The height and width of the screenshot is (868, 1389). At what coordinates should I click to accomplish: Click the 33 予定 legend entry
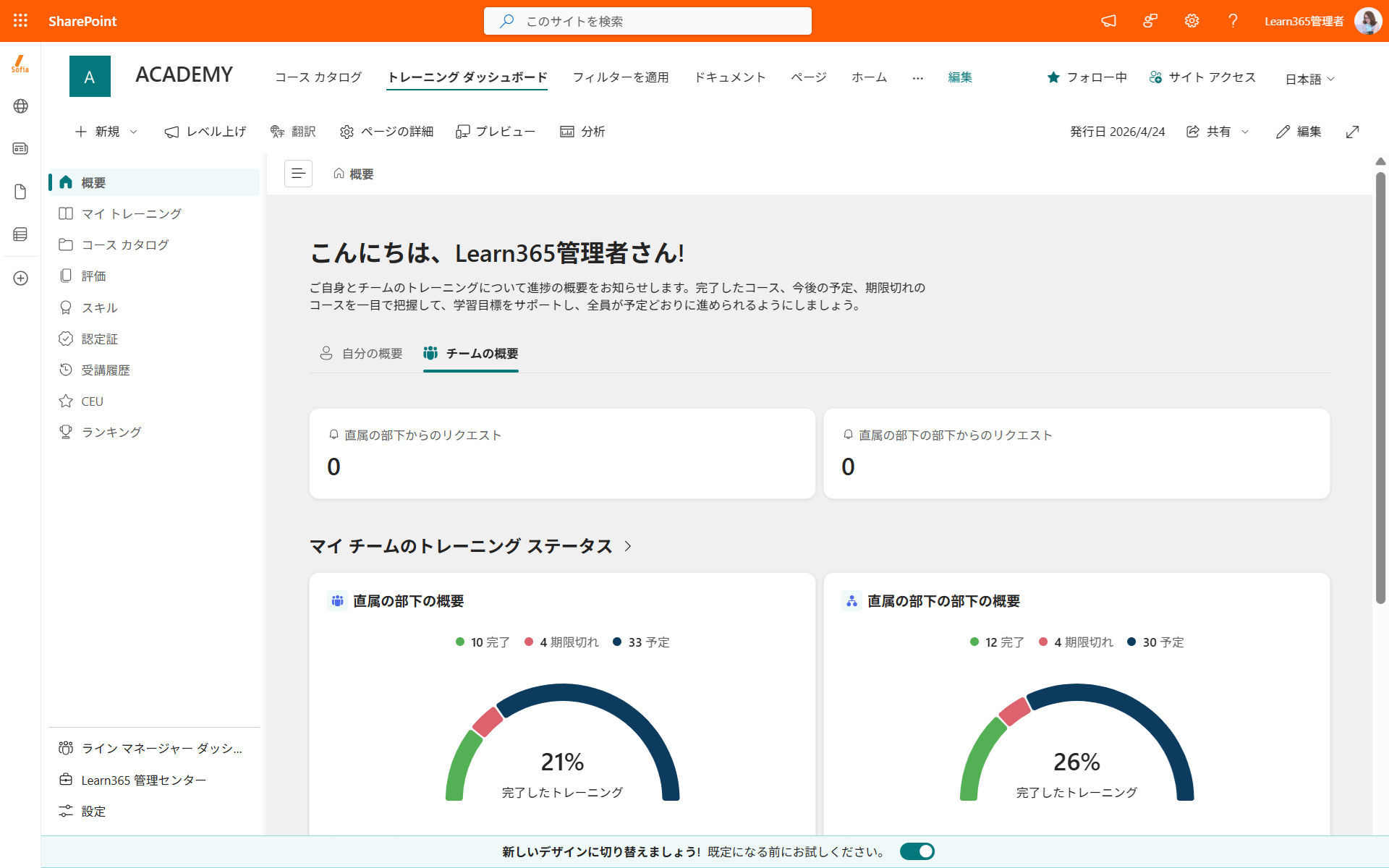(x=641, y=642)
